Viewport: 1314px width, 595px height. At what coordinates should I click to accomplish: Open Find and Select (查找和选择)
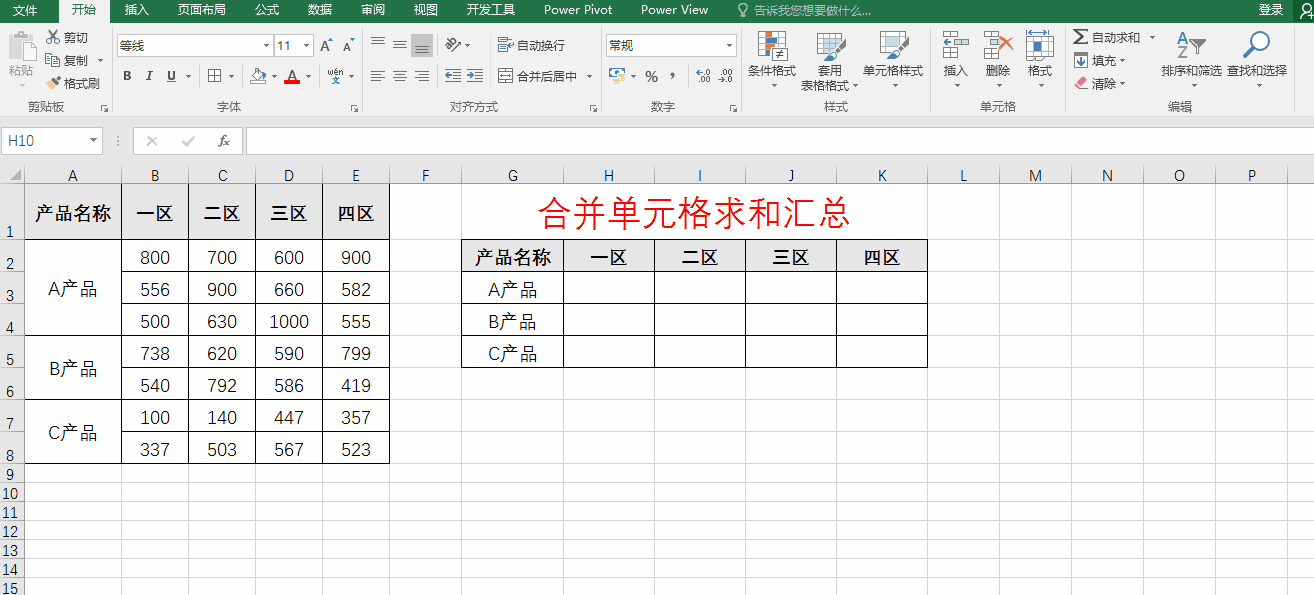click(x=1257, y=60)
